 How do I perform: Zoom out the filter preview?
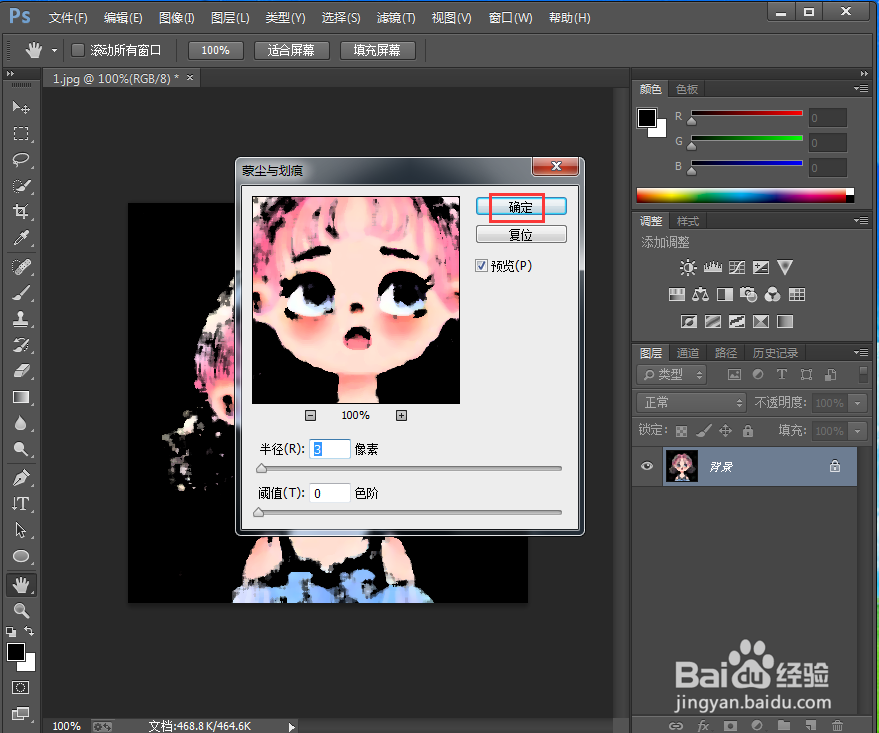tap(311, 415)
